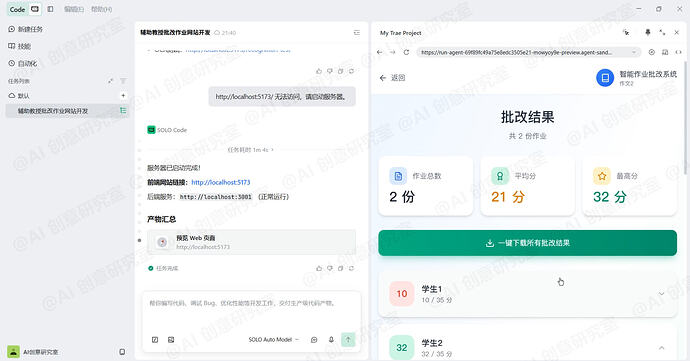
Task: Go back in preview browser
Action: [x=380, y=52]
